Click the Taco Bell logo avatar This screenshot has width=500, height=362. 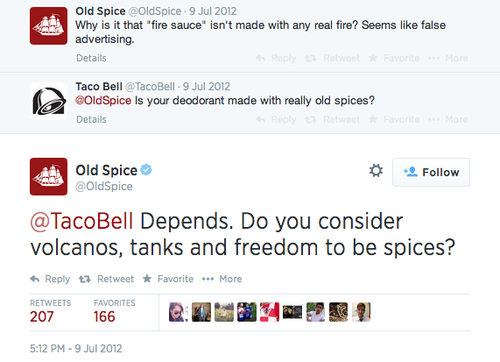(49, 101)
